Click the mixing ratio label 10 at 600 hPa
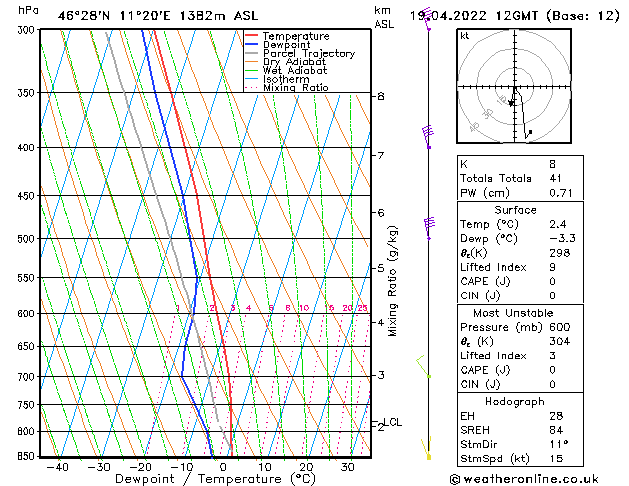Screen dimensions: 629x486 [x=304, y=308]
